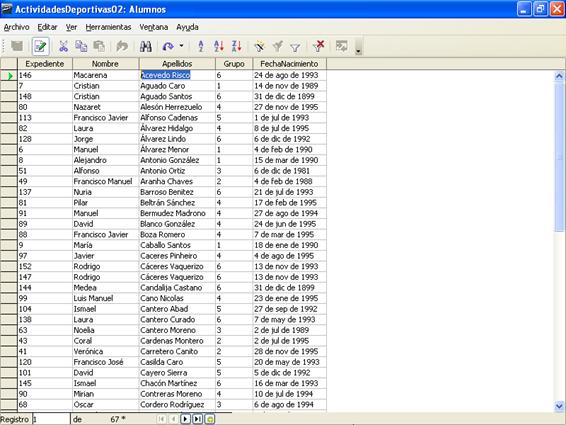Click the AutoFilter wand icon
This screenshot has height=425, width=566.
coord(259,46)
